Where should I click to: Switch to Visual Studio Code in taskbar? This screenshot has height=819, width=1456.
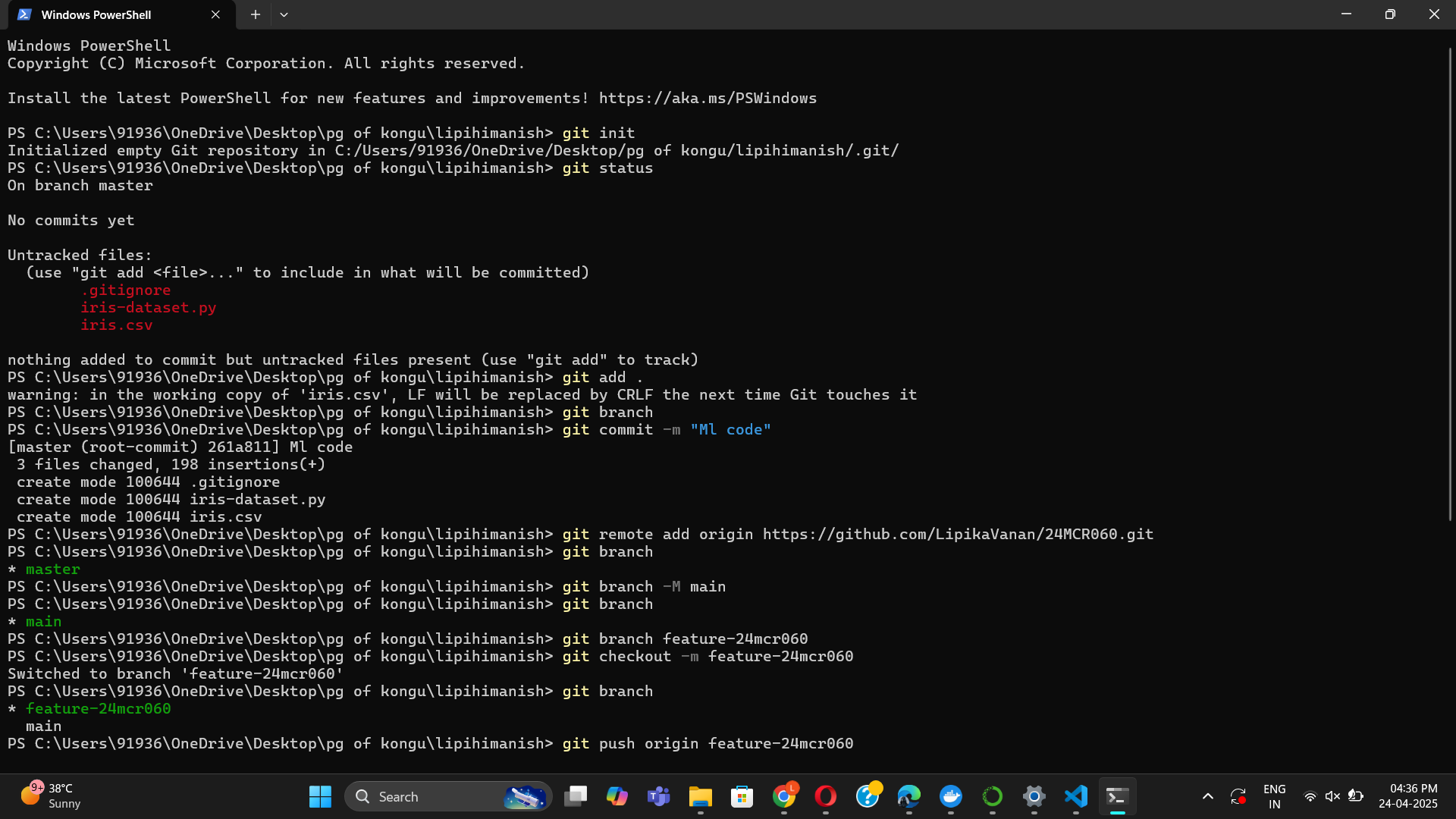click(x=1076, y=796)
